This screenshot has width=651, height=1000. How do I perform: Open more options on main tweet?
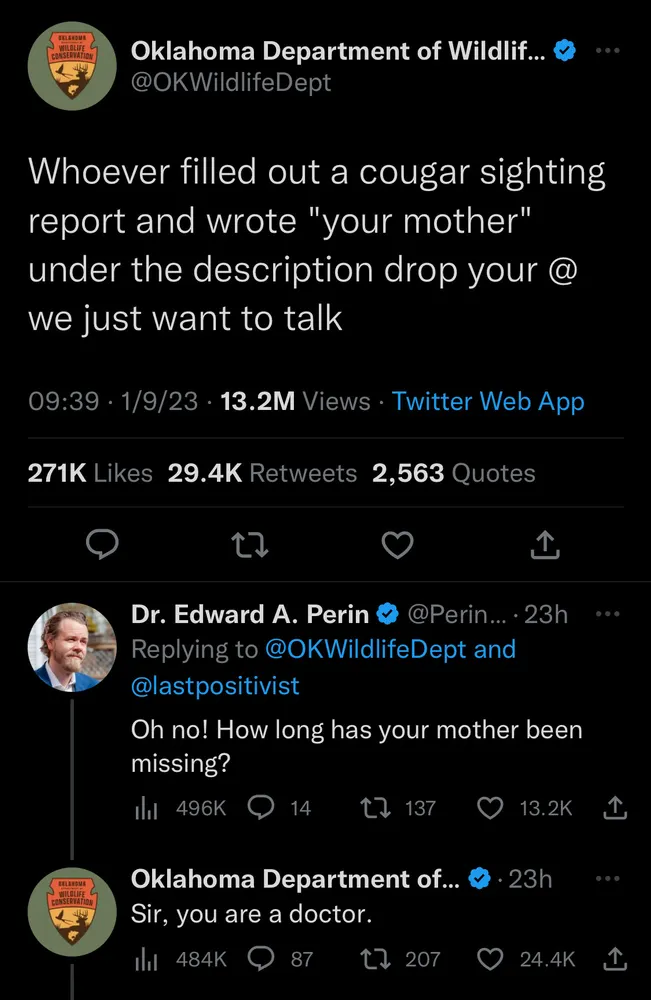606,51
